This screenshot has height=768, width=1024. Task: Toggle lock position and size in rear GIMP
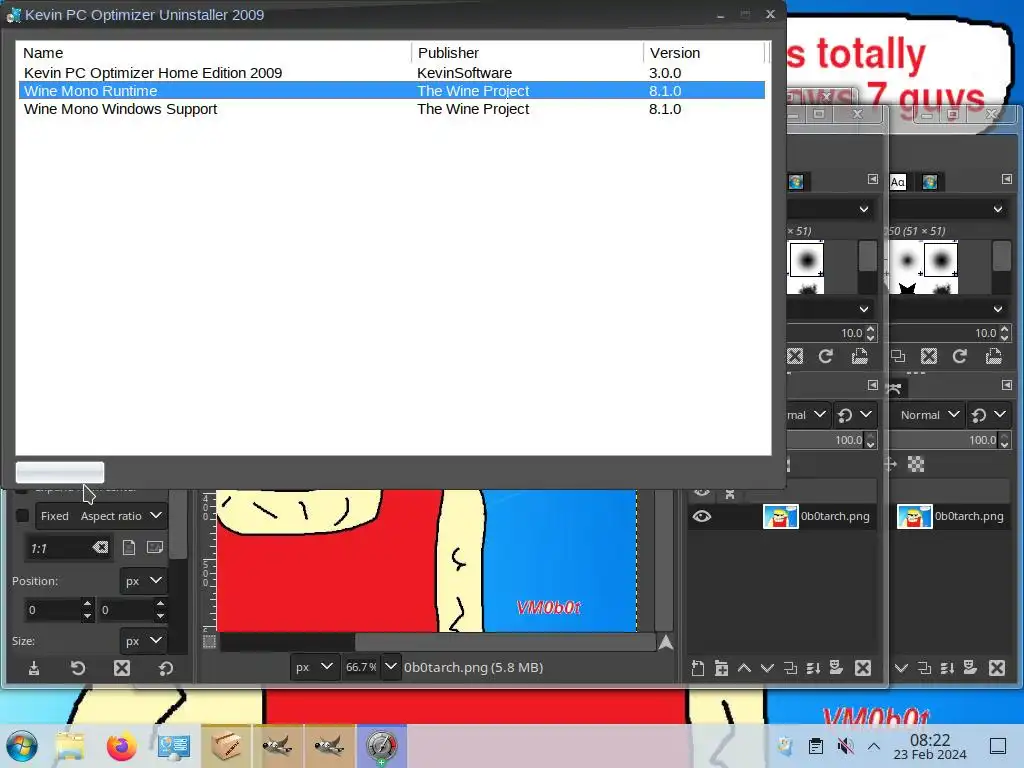click(891, 464)
